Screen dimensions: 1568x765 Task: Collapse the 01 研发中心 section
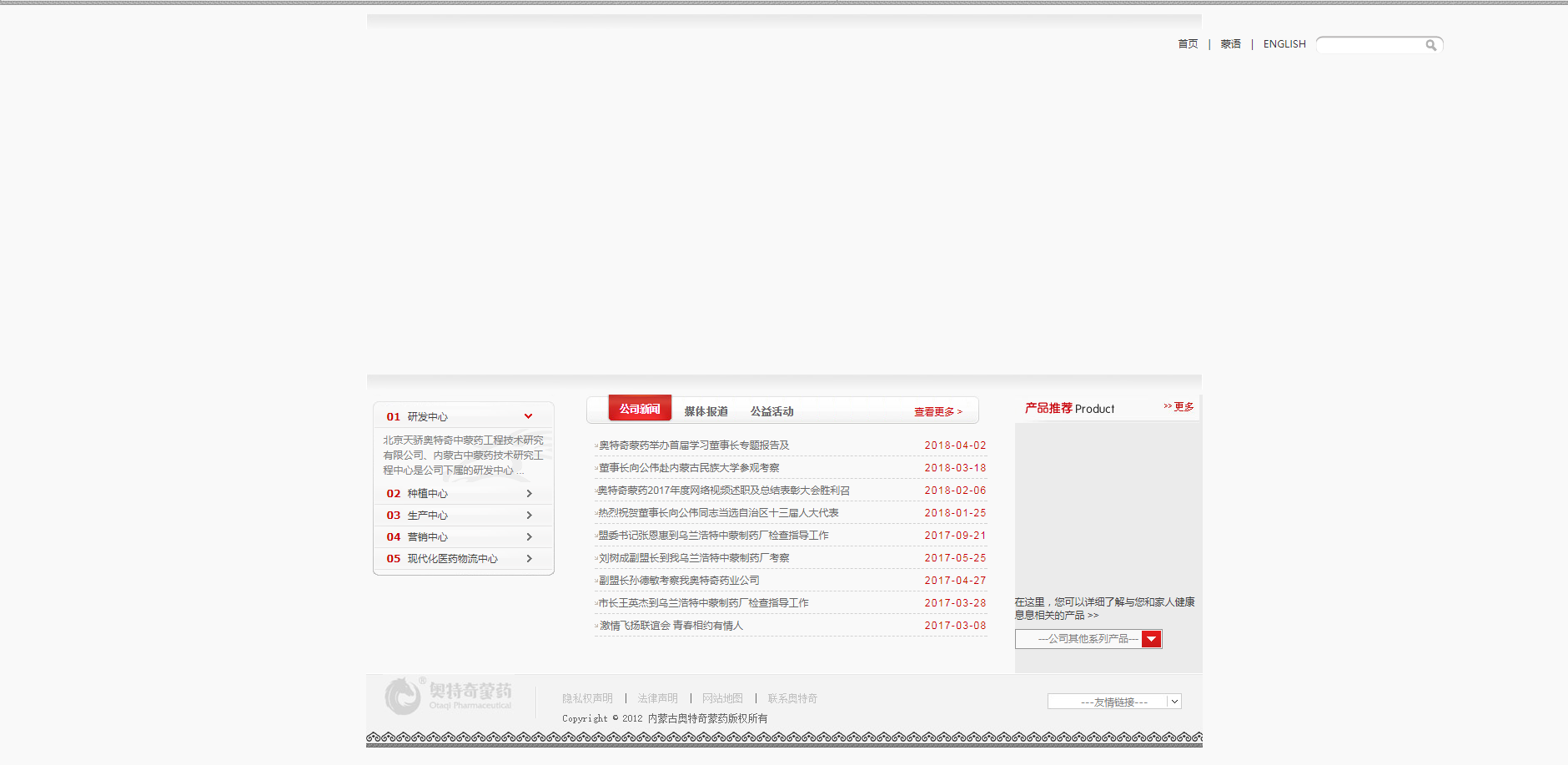tap(528, 415)
